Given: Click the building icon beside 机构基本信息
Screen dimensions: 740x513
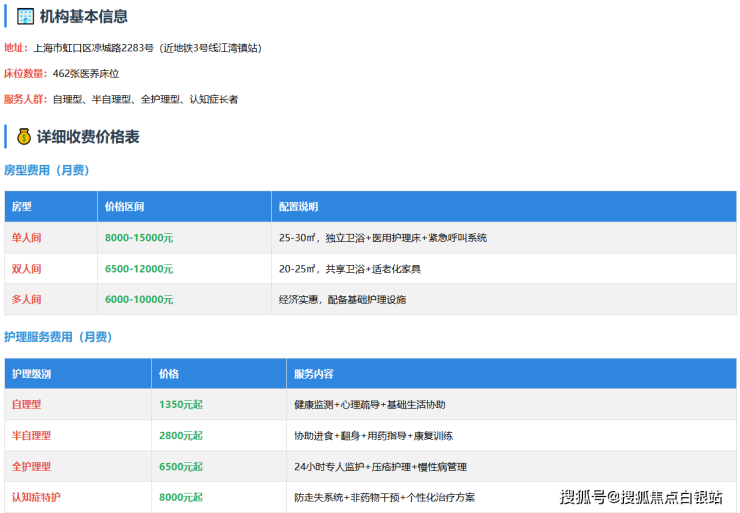Looking at the screenshot, I should tap(26, 16).
